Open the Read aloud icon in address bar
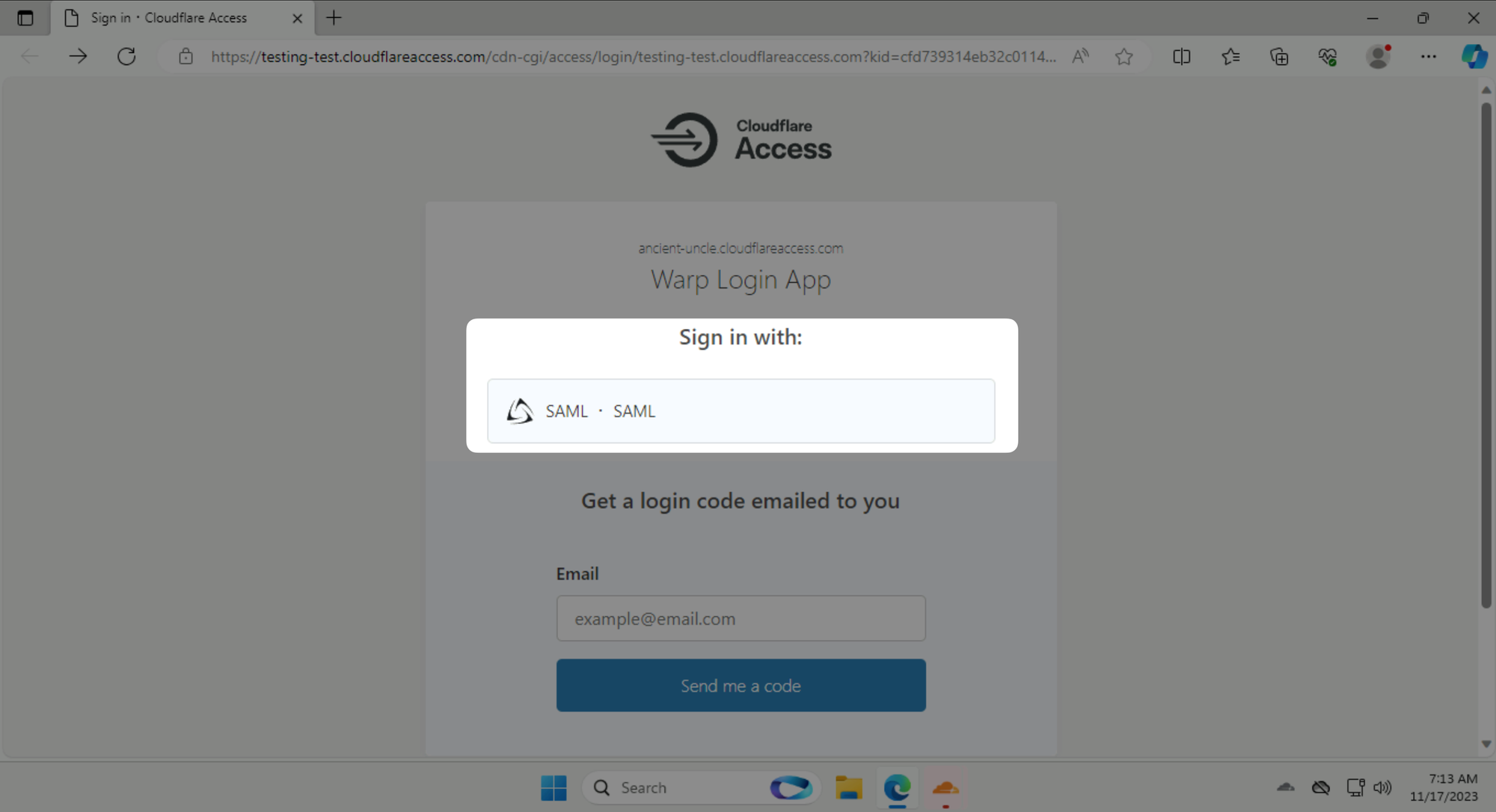 1080,56
